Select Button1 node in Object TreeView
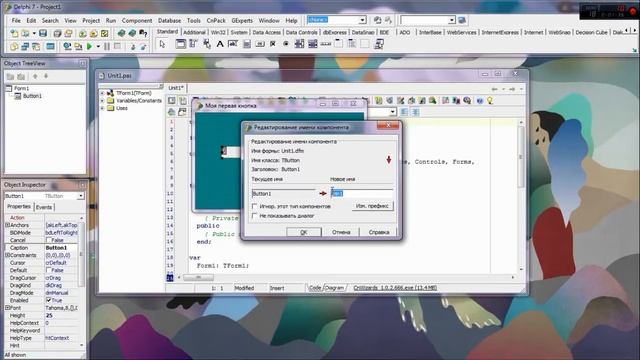Screen dimensions: 640x360 coord(32,96)
